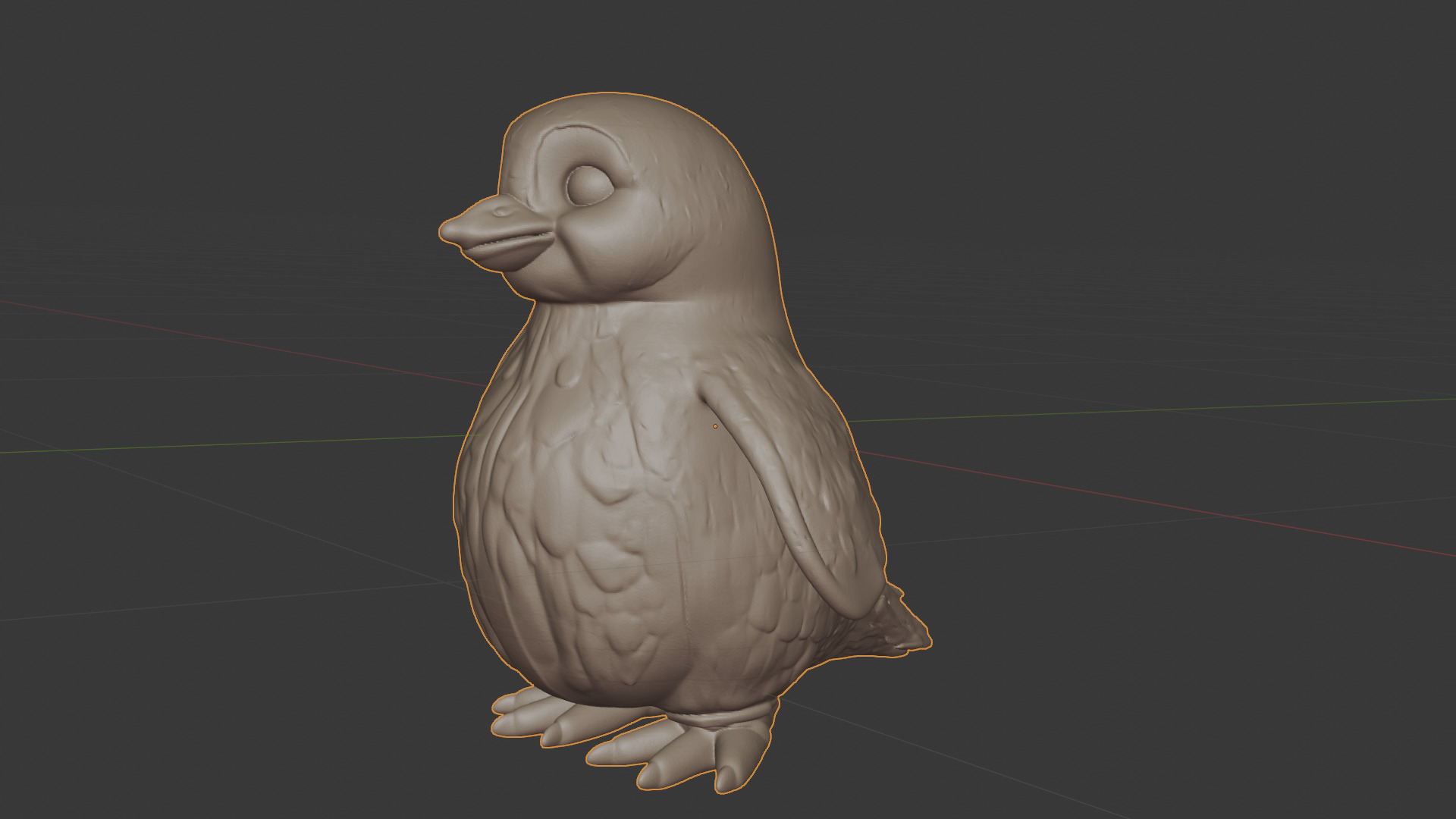The height and width of the screenshot is (819, 1456).
Task: Click the object origin dot near the wing
Action: tap(715, 426)
